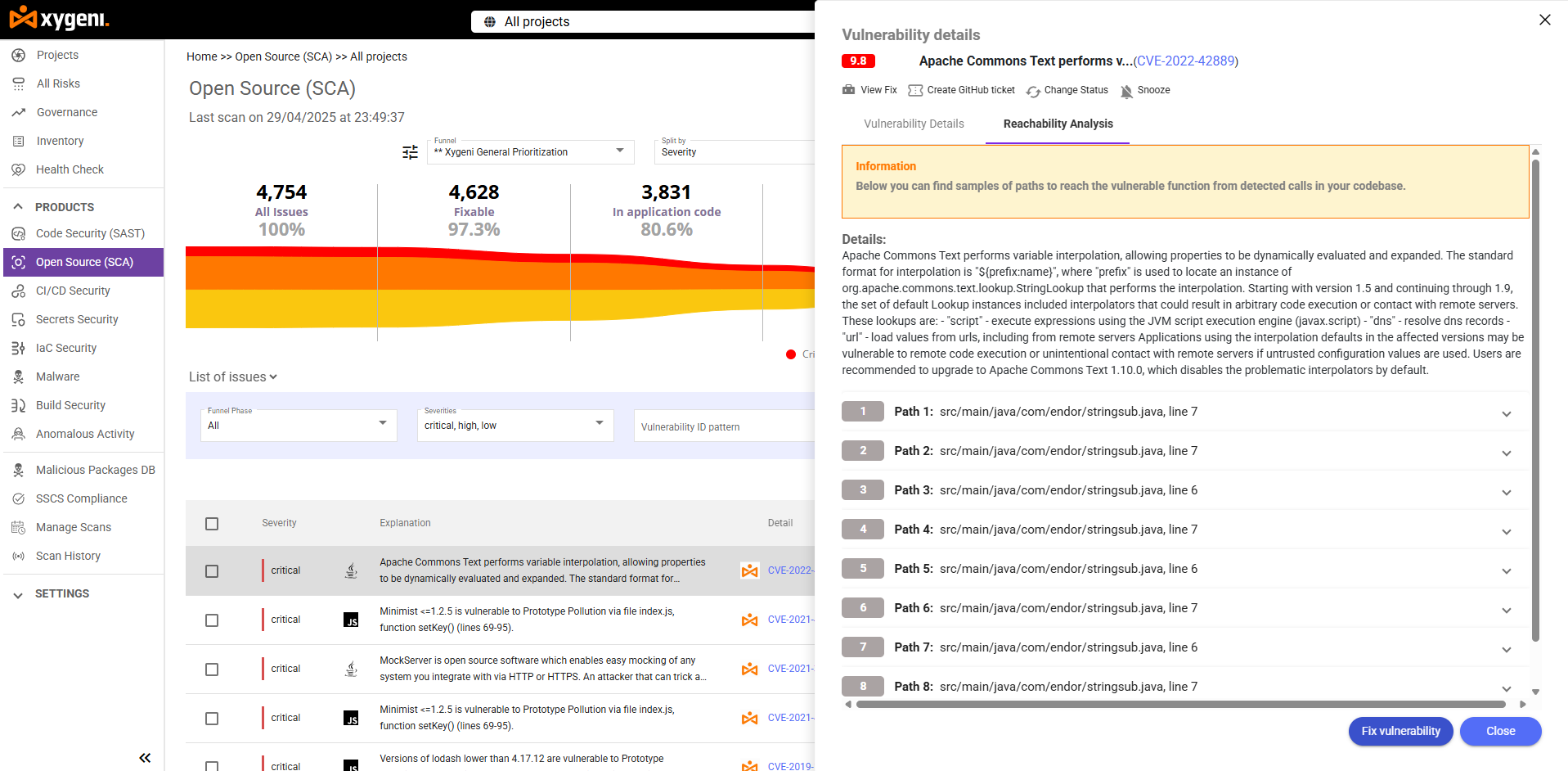Click the Close button
Image resolution: width=1568 pixels, height=771 pixels.
tap(1500, 731)
